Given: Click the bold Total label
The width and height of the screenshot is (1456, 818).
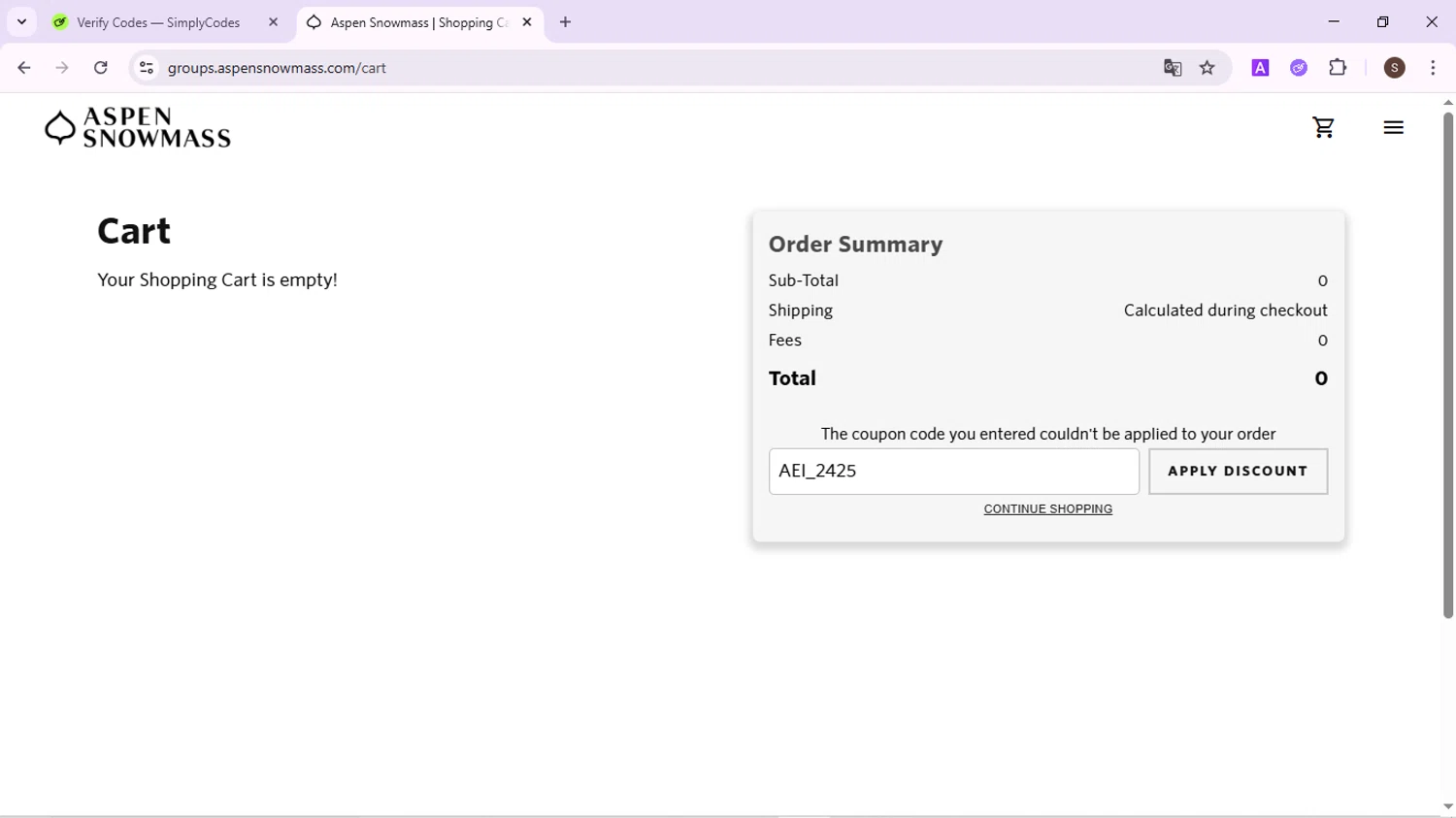Looking at the screenshot, I should pyautogui.click(x=792, y=378).
